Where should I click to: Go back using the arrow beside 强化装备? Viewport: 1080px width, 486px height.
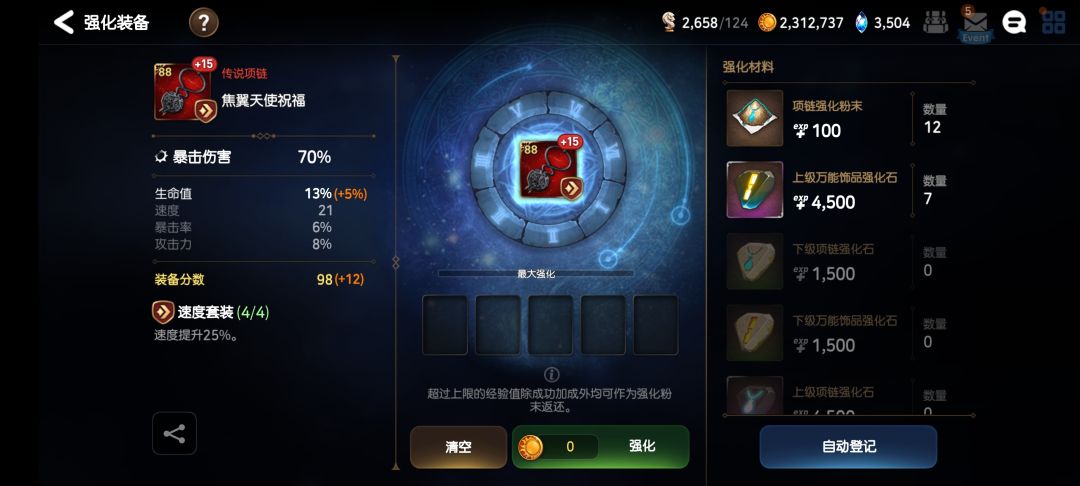(x=64, y=23)
